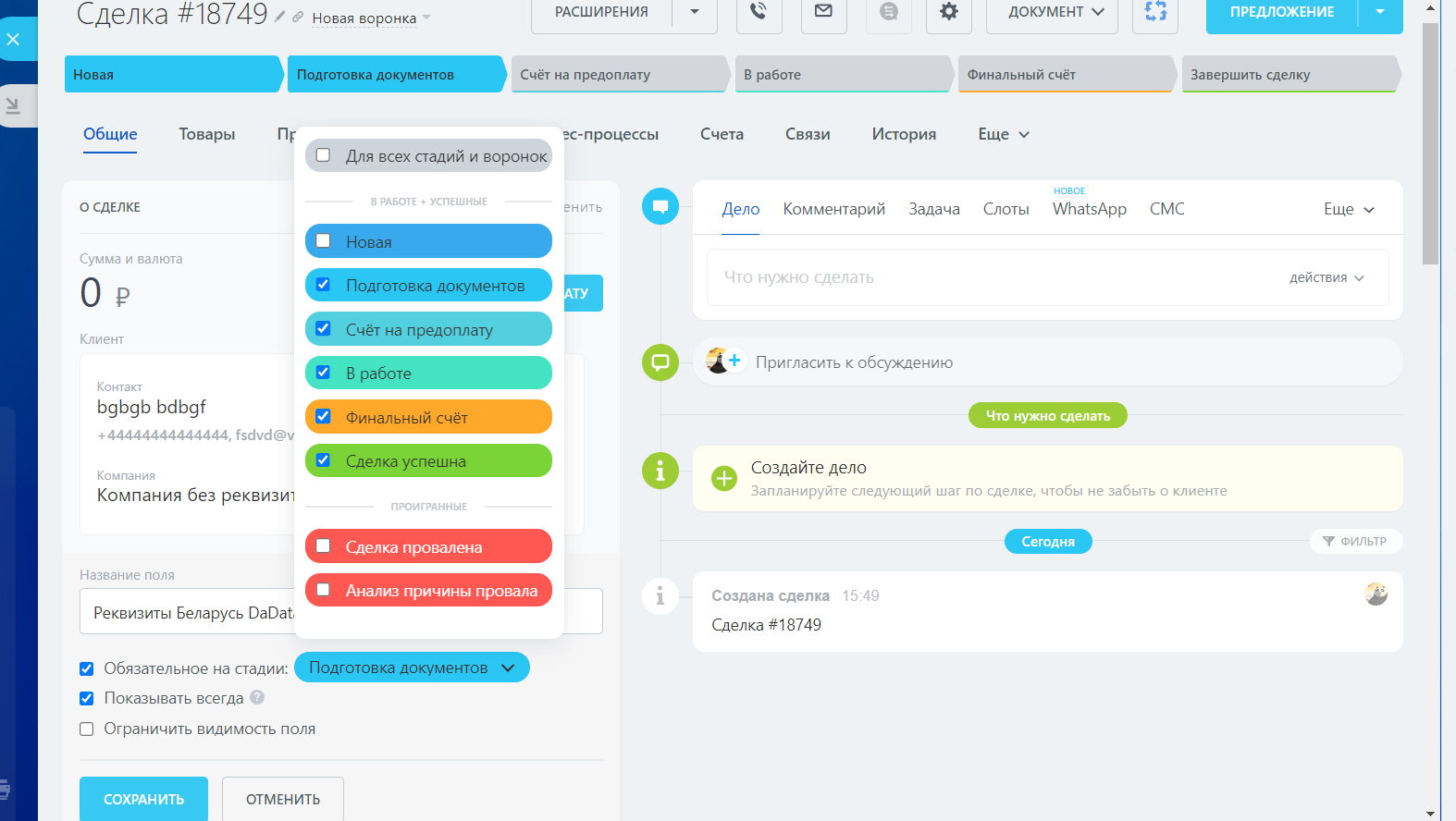Click the user avatar on Создана сделка card
This screenshot has height=821, width=1456.
coord(1376,594)
